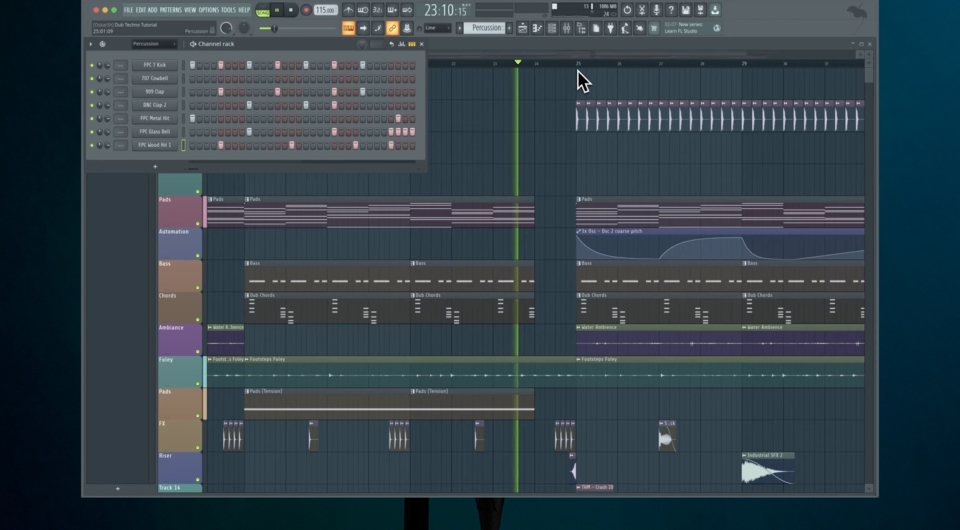
Task: Open the FILE menu
Action: [128, 10]
